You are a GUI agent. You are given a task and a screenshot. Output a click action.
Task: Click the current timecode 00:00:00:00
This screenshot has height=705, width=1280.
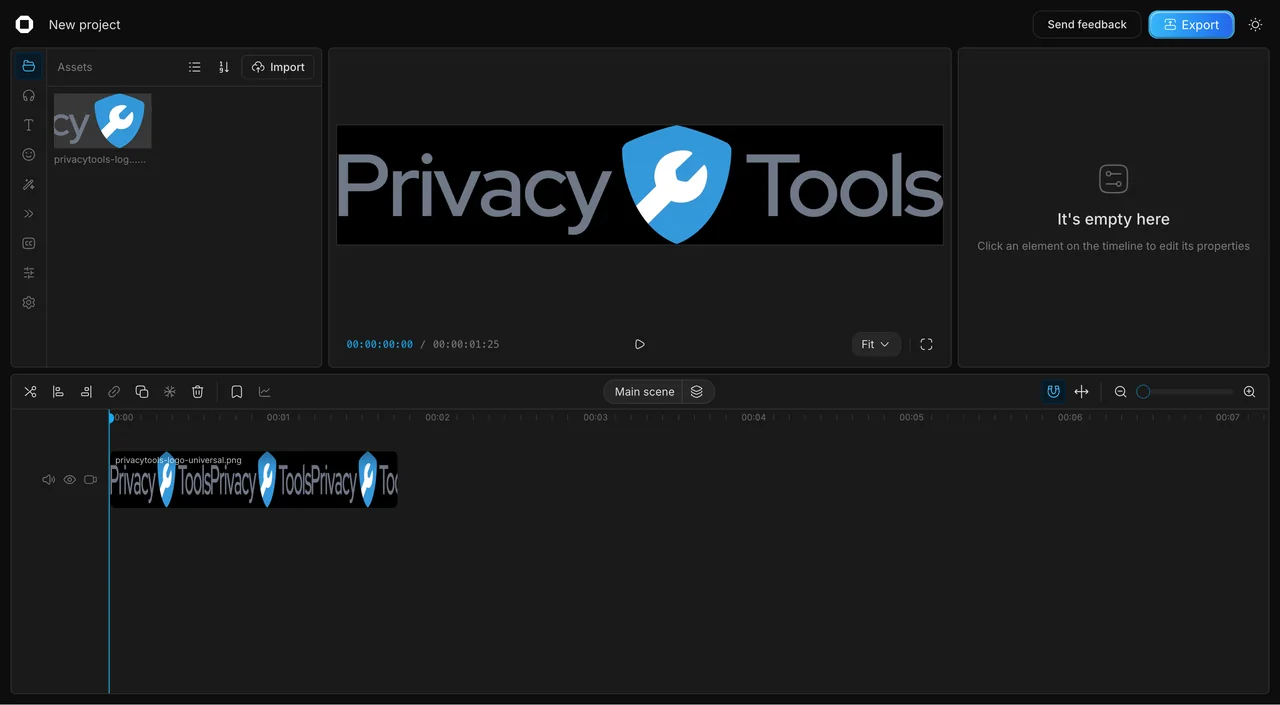(380, 344)
